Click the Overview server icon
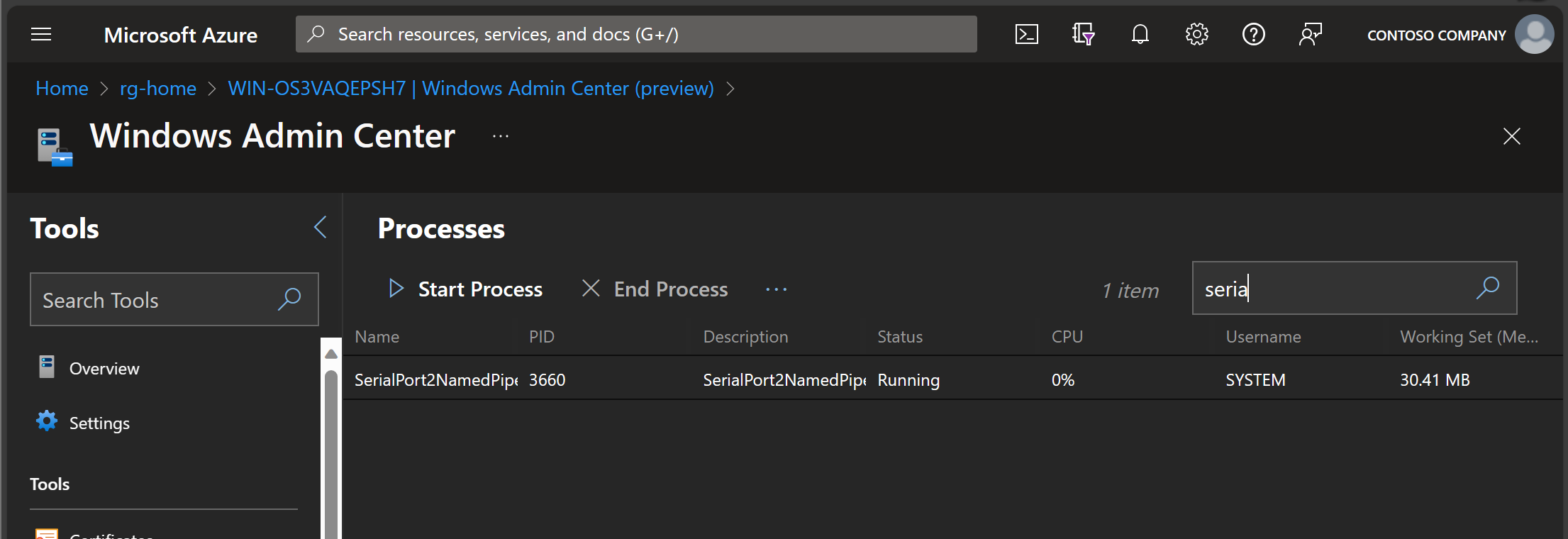Image resolution: width=1568 pixels, height=539 pixels. click(47, 367)
